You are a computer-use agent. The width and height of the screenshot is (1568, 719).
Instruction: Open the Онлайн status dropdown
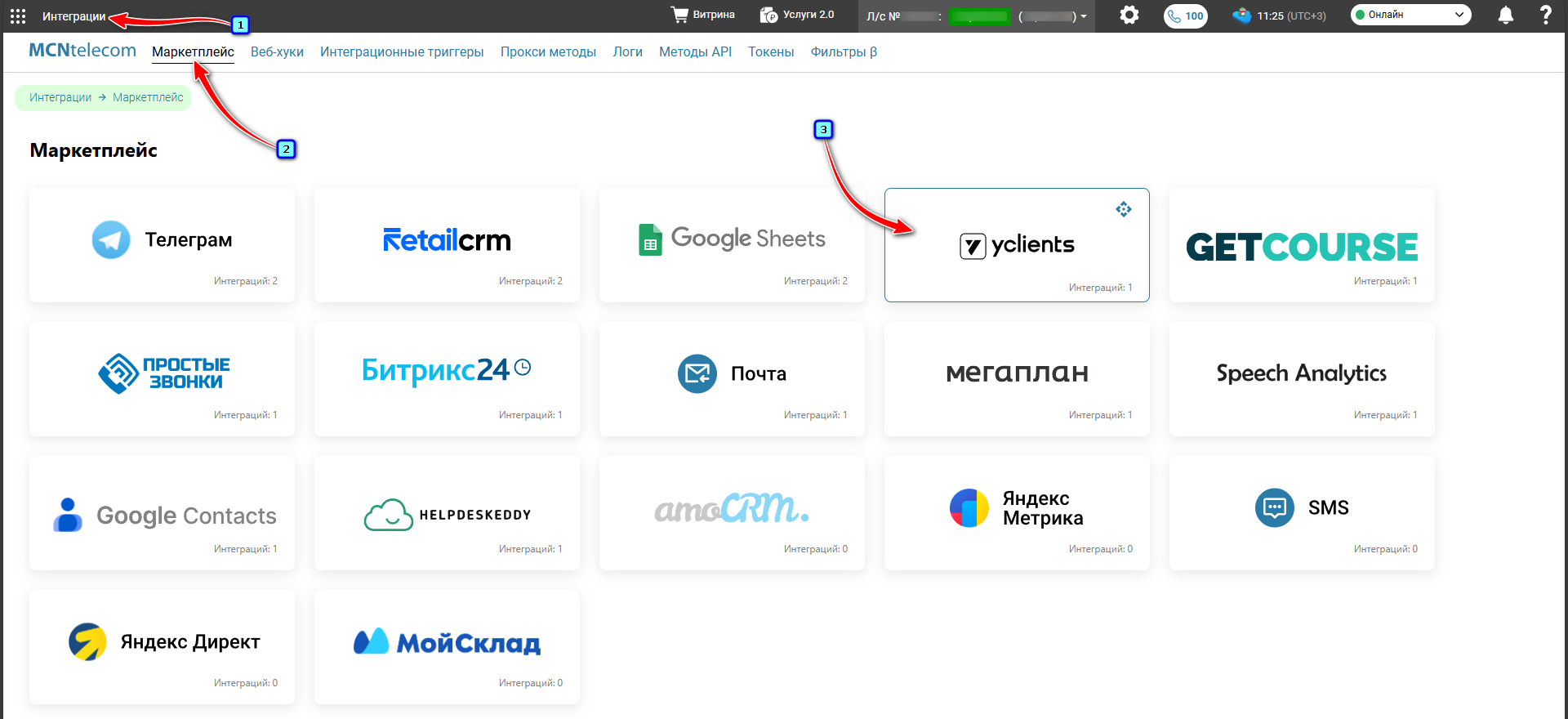click(1410, 15)
